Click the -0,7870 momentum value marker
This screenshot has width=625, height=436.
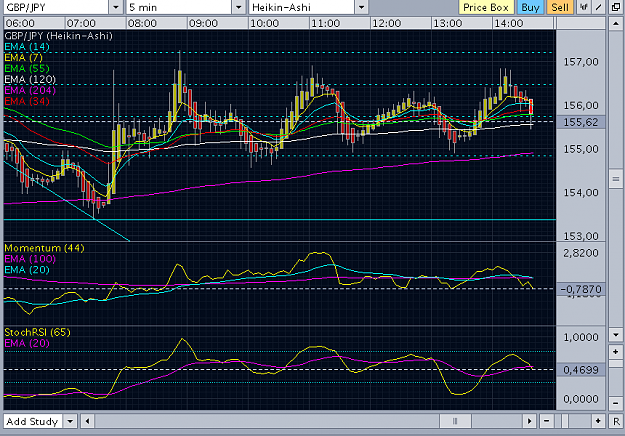point(581,289)
